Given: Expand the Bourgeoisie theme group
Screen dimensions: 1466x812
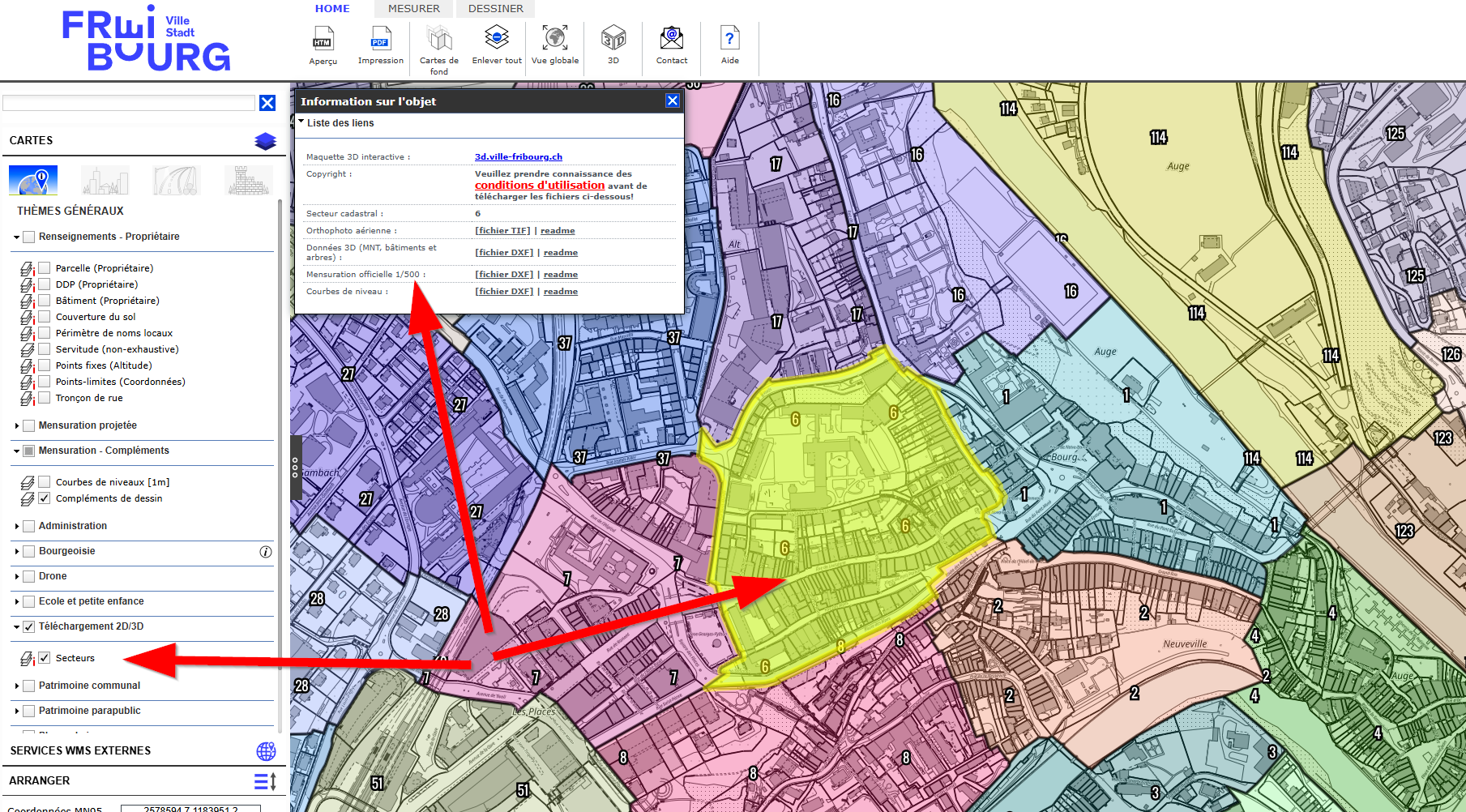Looking at the screenshot, I should (x=17, y=552).
